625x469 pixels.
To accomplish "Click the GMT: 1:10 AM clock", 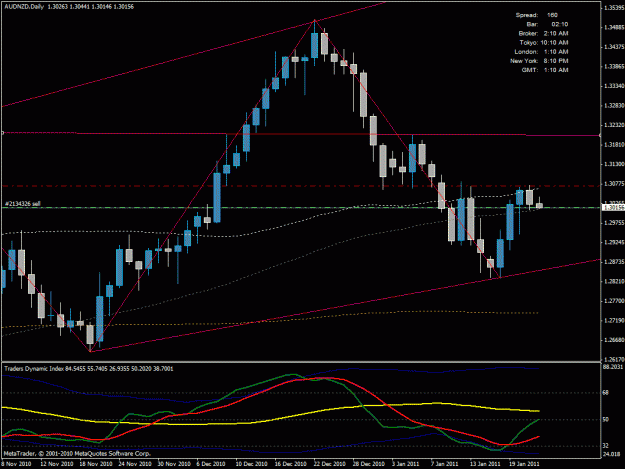I will (x=545, y=70).
